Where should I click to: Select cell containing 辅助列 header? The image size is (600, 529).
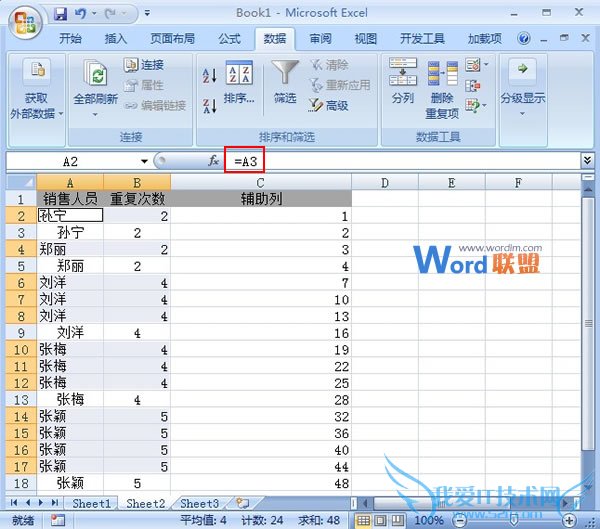[x=261, y=199]
